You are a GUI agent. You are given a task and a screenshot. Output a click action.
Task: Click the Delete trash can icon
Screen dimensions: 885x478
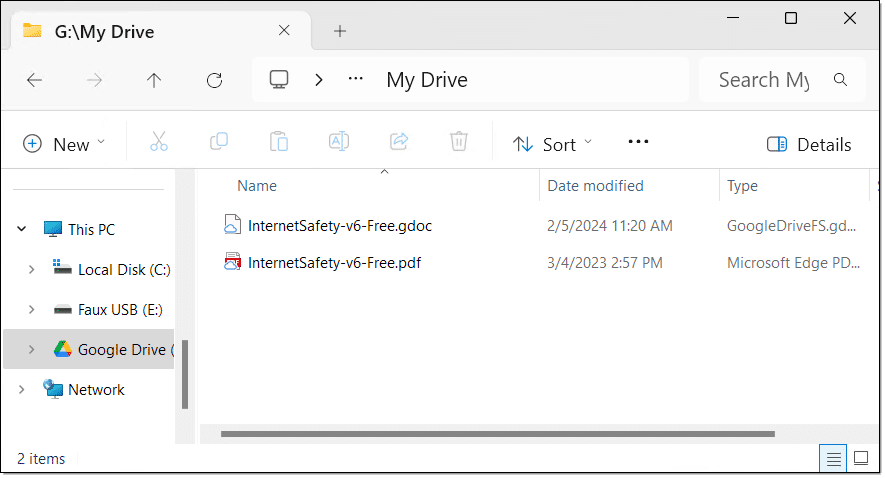tap(458, 142)
